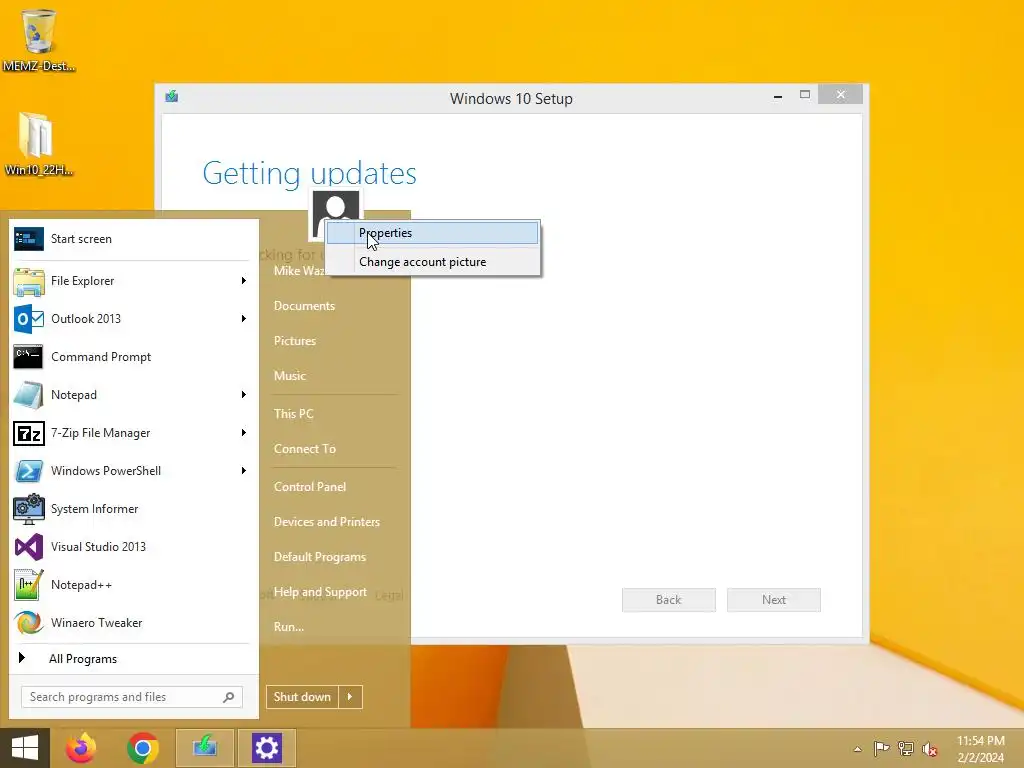Click the Action Center flag tray icon
Screen dimensions: 1024x768
pyautogui.click(x=881, y=748)
